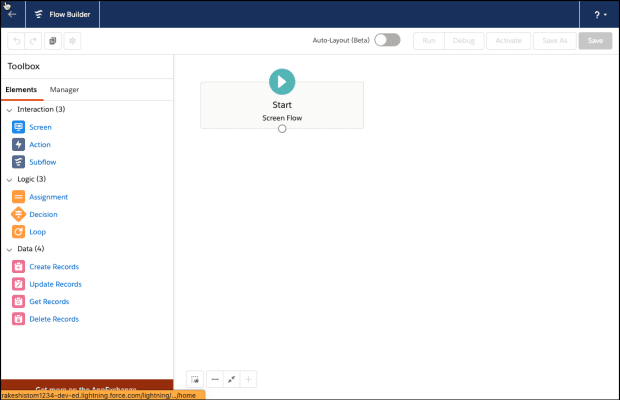620x400 pixels.
Task: Zoom out with the minus button
Action: point(215,379)
